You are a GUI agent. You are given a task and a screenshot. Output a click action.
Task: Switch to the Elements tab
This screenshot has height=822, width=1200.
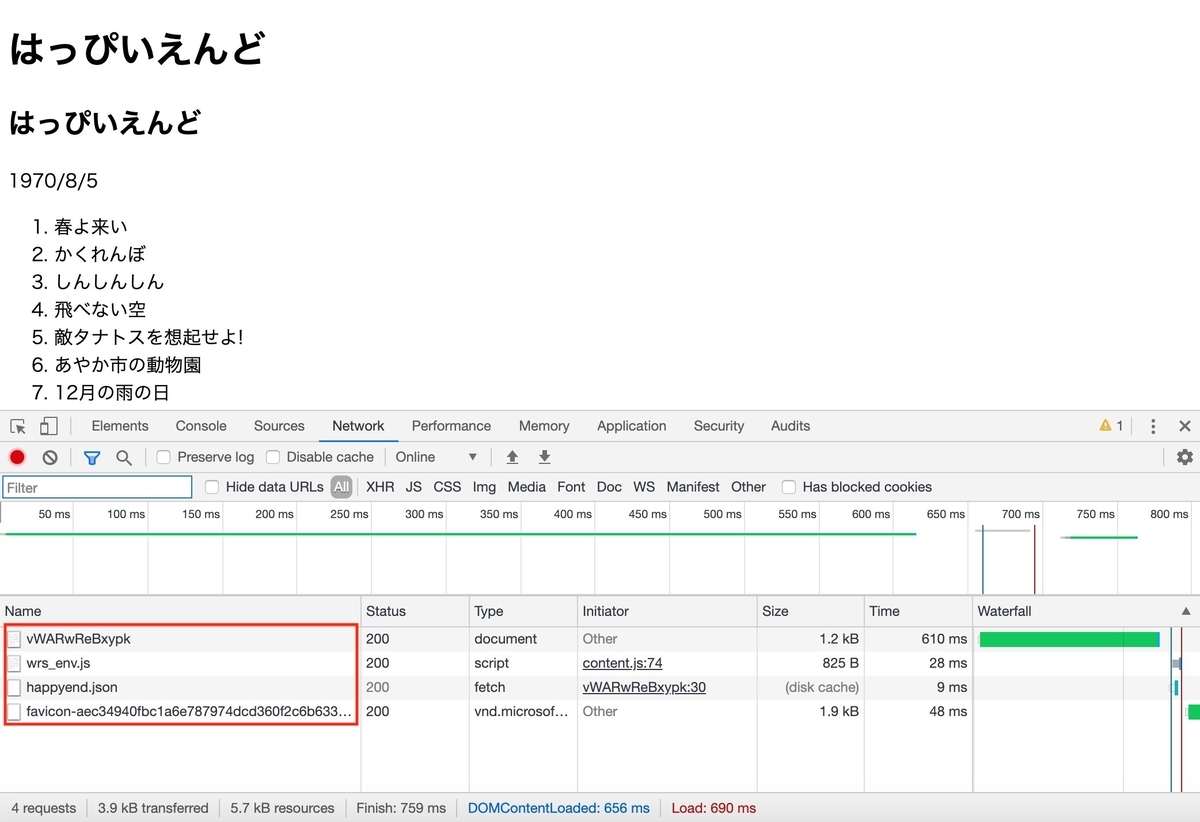click(120, 426)
